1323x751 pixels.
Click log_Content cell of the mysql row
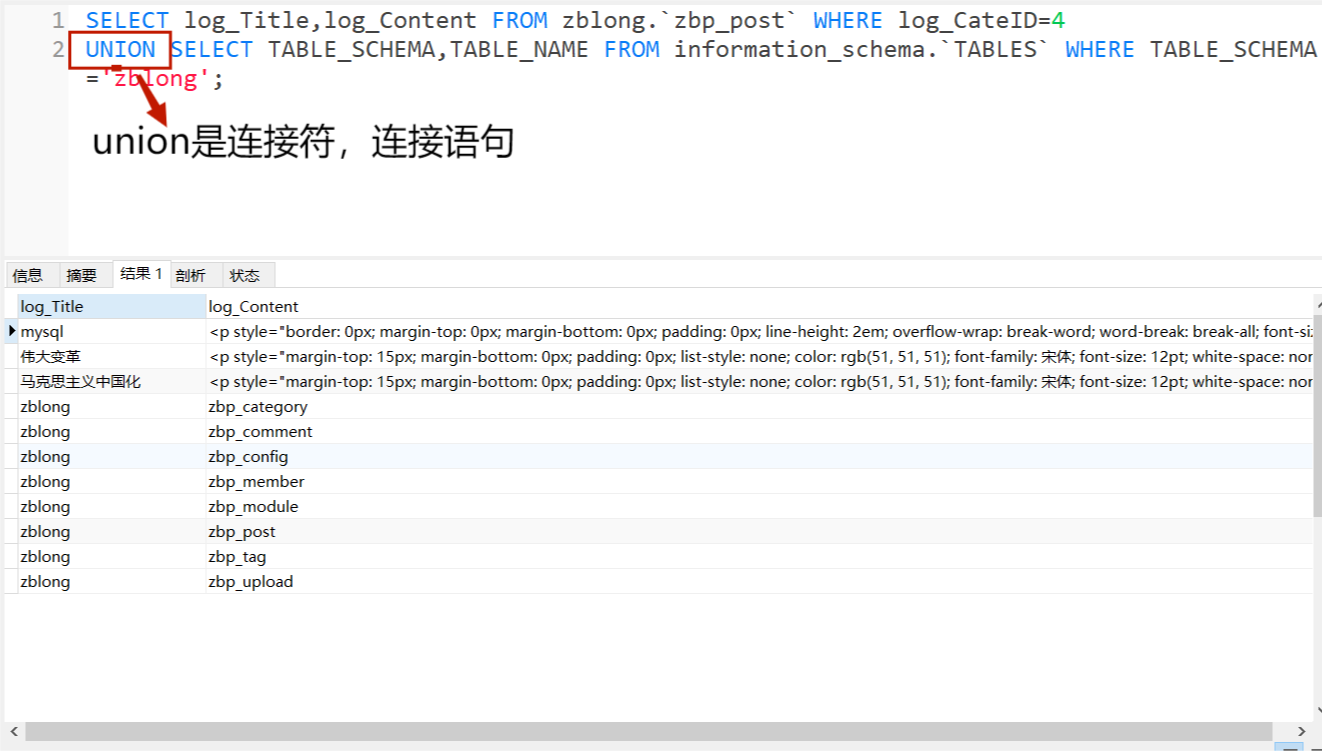(x=759, y=331)
